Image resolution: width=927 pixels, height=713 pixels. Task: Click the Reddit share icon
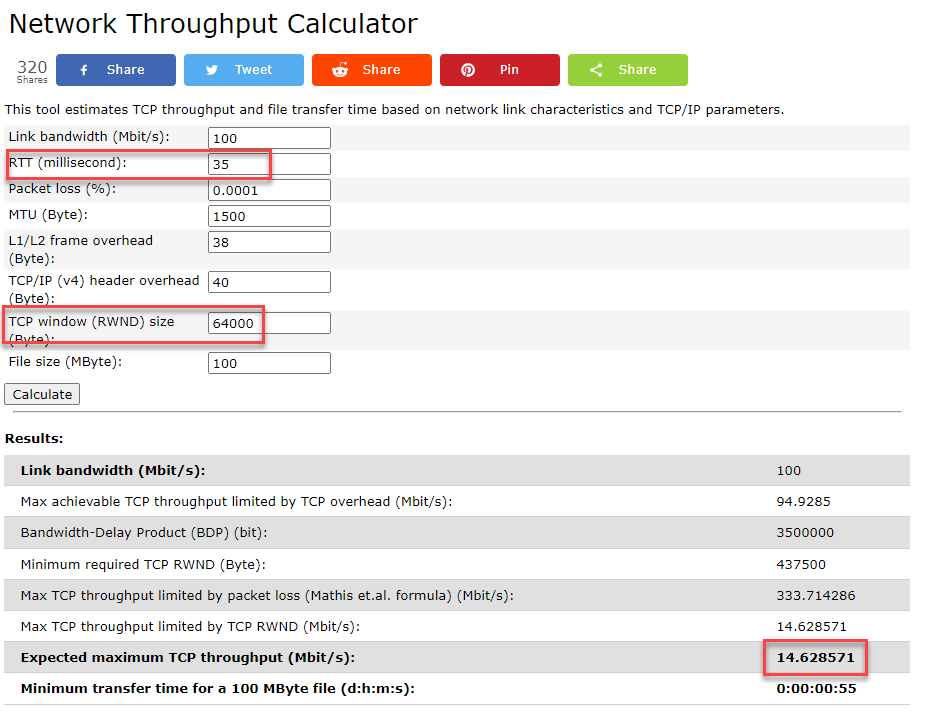341,70
